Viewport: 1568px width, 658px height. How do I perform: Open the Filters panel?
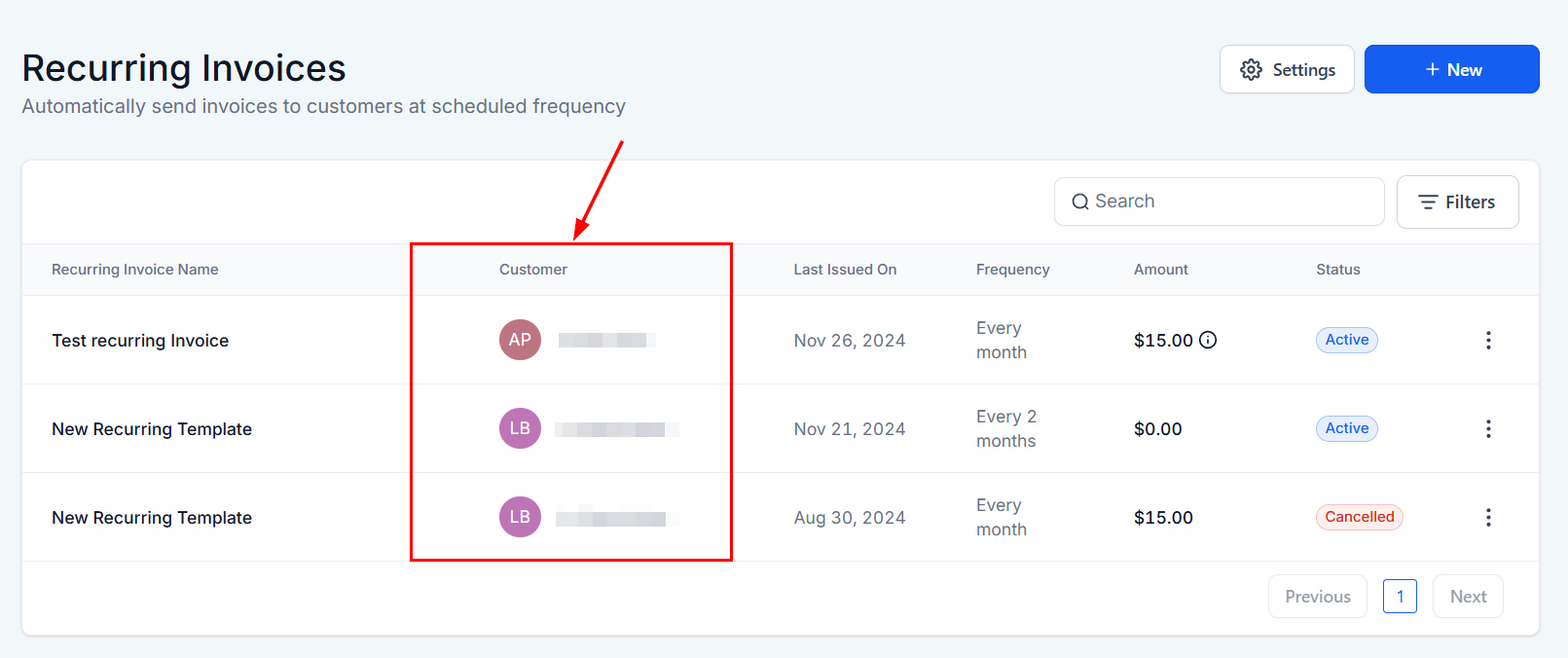(1457, 202)
